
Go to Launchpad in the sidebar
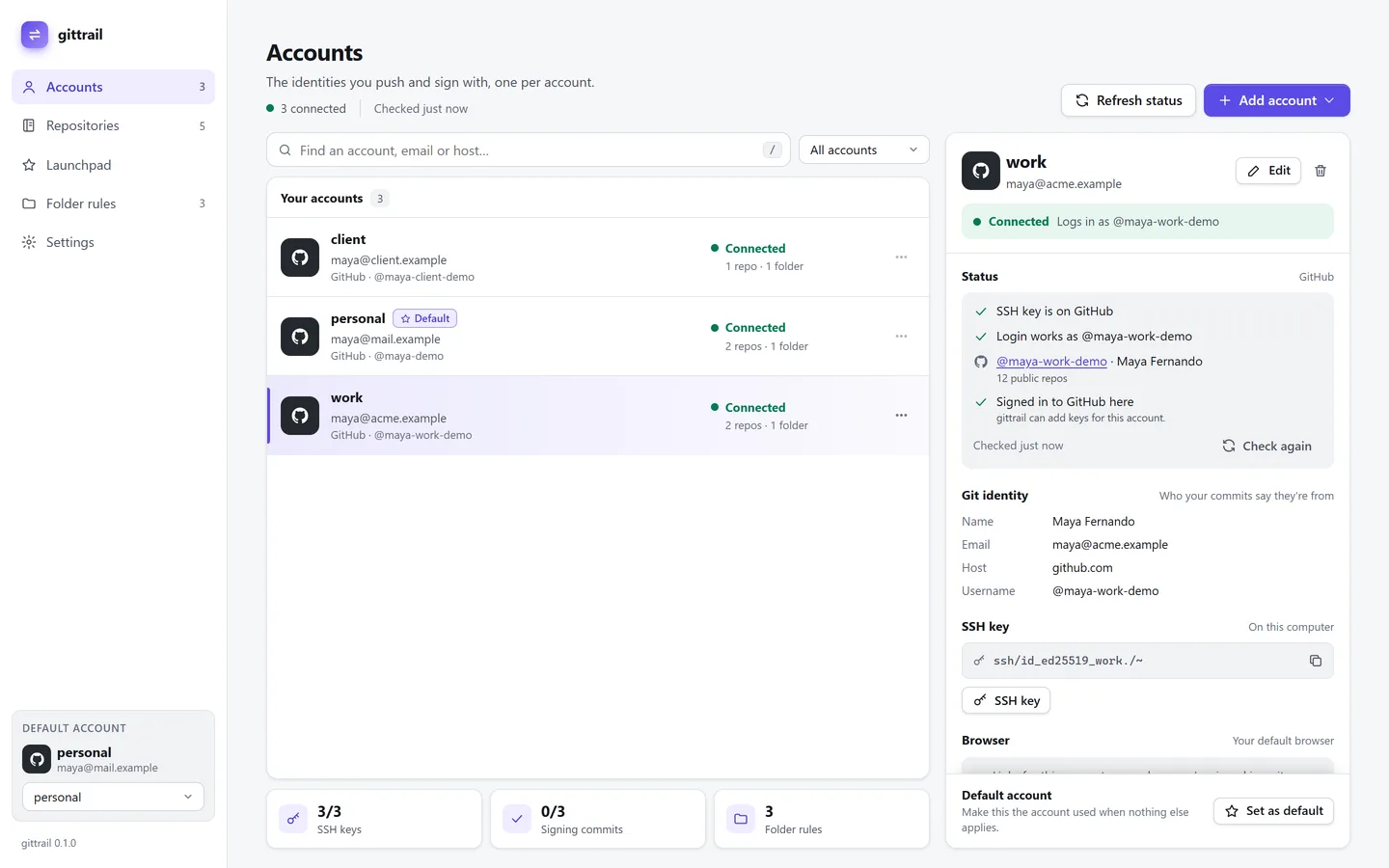point(113,165)
